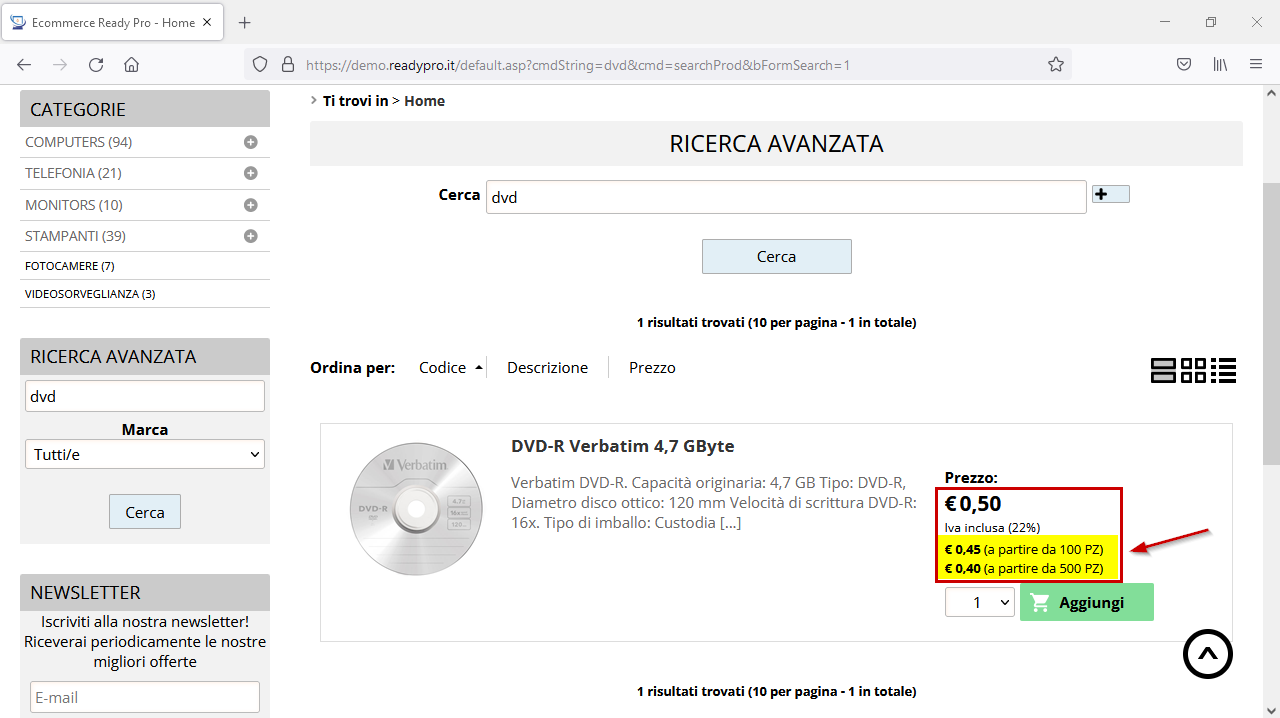View site security padlock info
Viewport: 1280px width, 718px height.
pyautogui.click(x=288, y=65)
